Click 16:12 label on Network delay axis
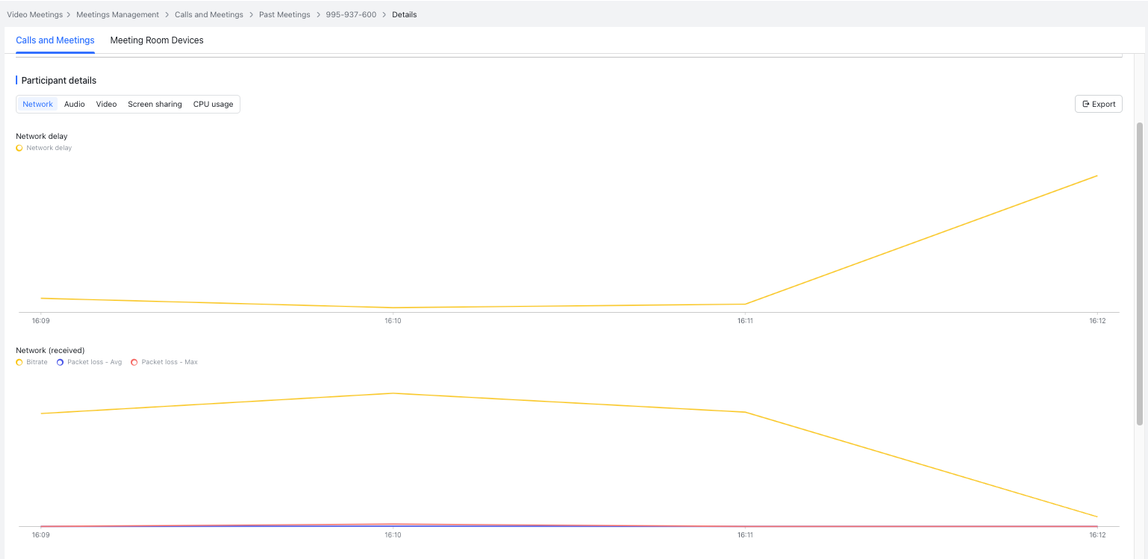Viewport: 1148px width, 559px height. coord(1096,321)
